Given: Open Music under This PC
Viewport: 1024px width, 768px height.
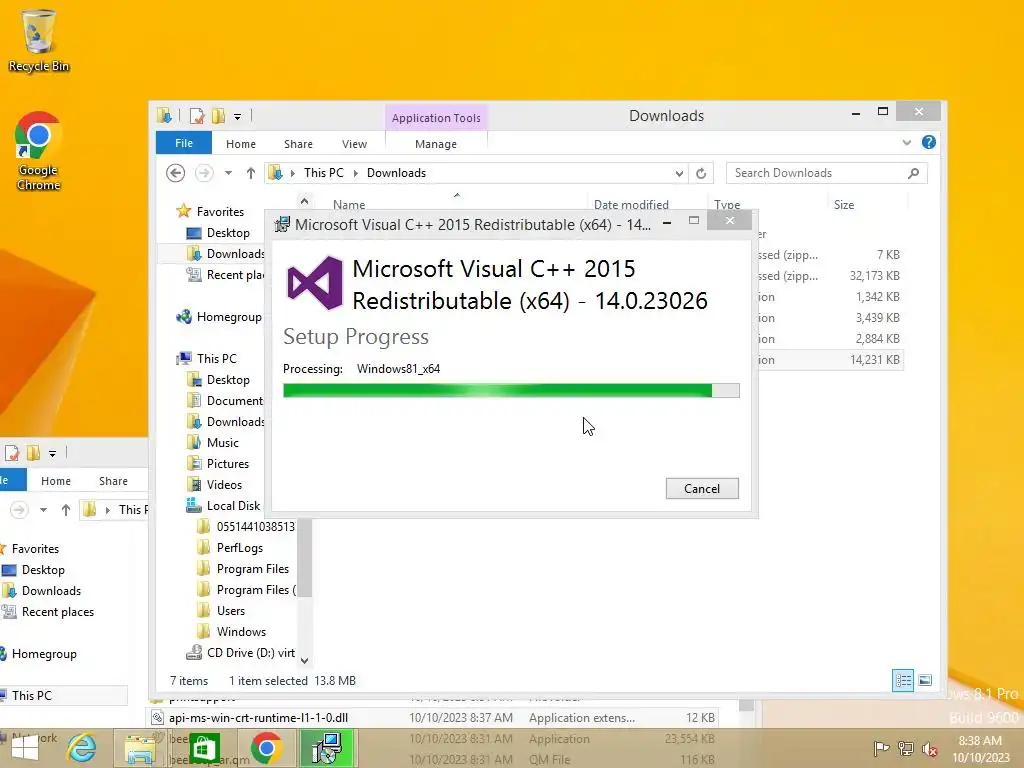Looking at the screenshot, I should click(x=213, y=443).
